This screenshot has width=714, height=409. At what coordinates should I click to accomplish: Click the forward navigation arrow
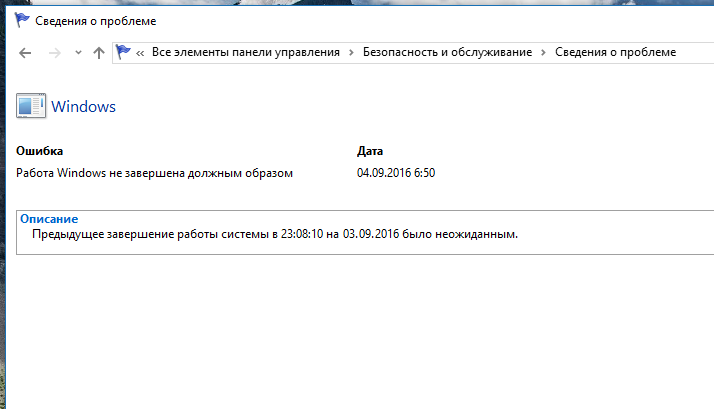click(55, 53)
